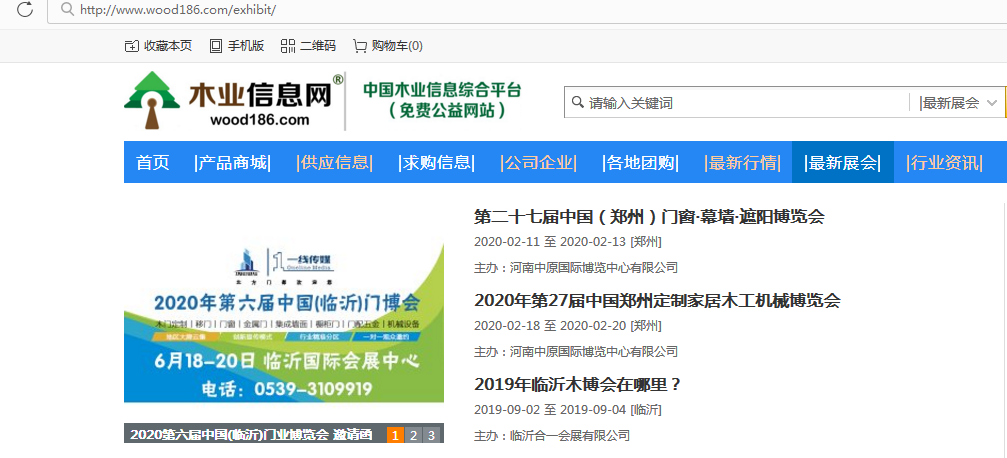The width and height of the screenshot is (1007, 458).
Task: Jump to carousel slide 3
Action: click(x=431, y=435)
